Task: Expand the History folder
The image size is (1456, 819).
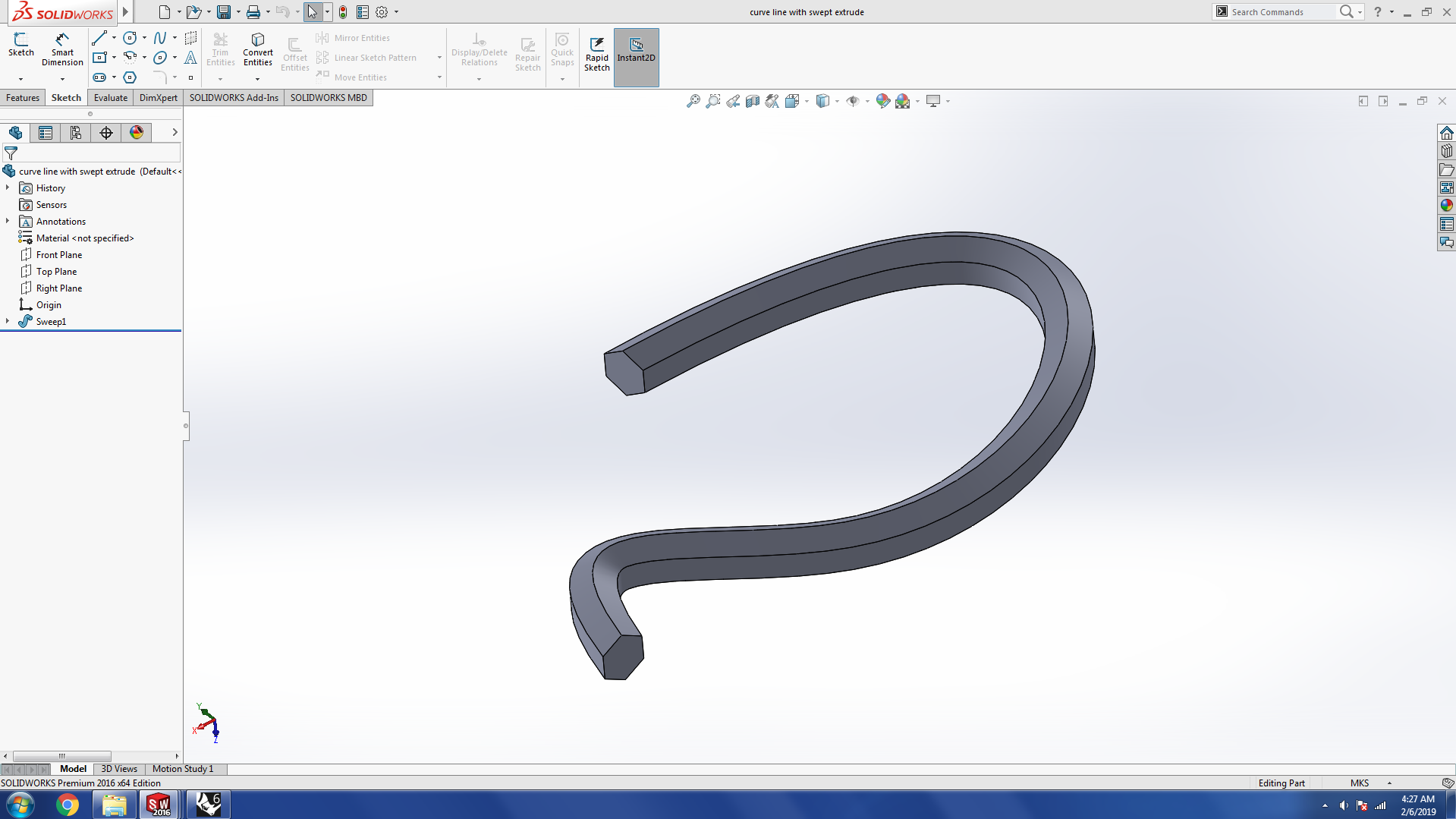Action: [x=8, y=187]
